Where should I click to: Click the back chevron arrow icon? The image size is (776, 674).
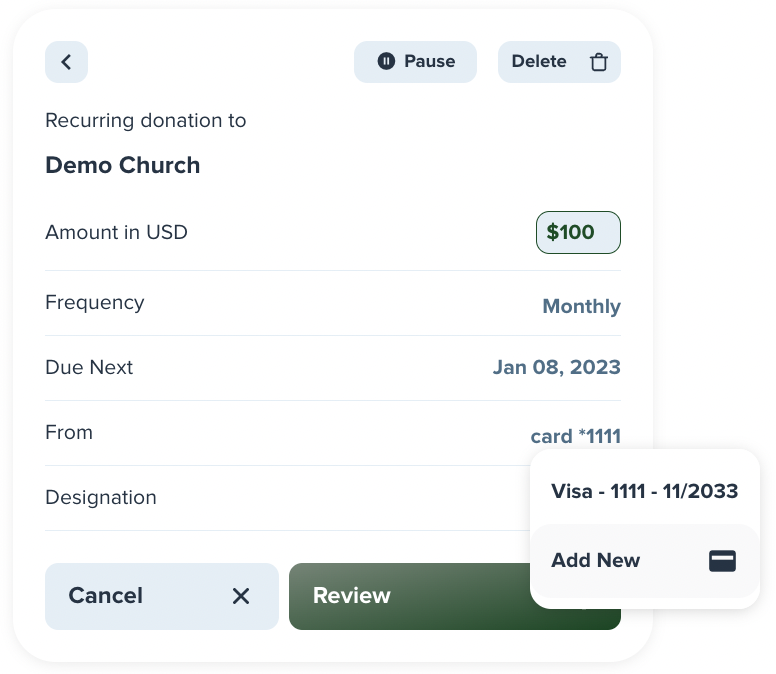click(66, 62)
